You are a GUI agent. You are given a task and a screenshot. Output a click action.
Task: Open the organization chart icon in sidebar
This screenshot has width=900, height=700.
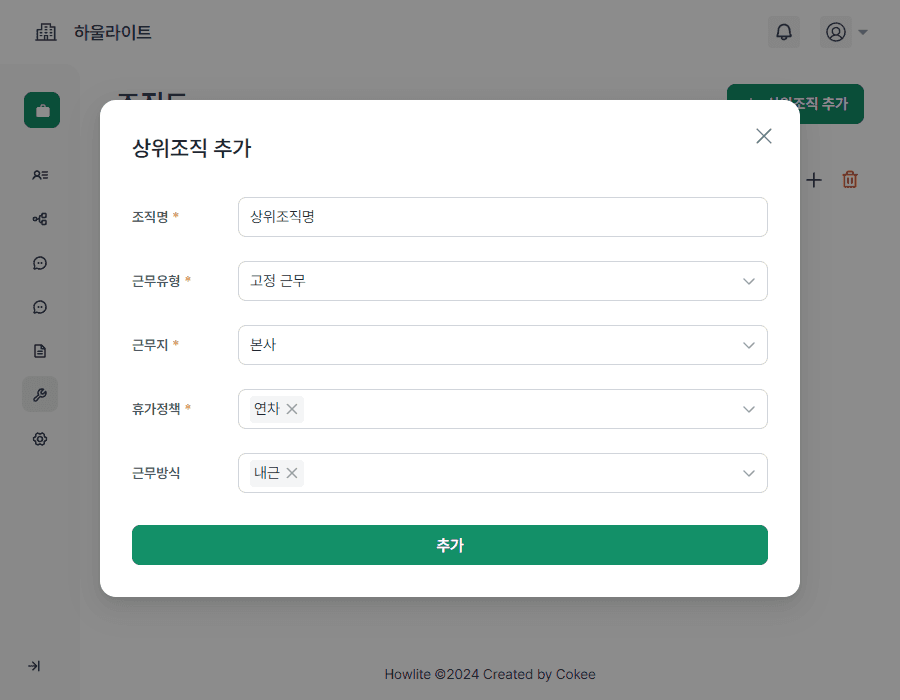[x=39, y=218]
